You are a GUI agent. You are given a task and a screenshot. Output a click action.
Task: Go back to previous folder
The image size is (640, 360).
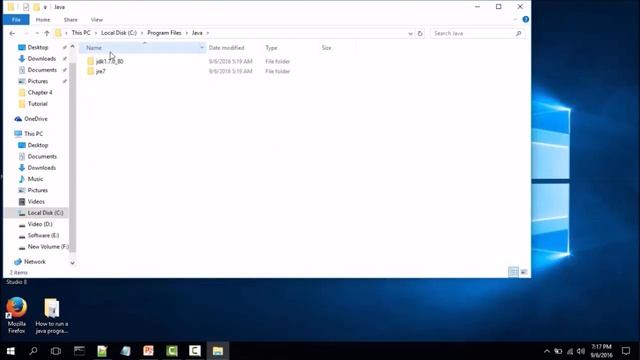(x=12, y=33)
